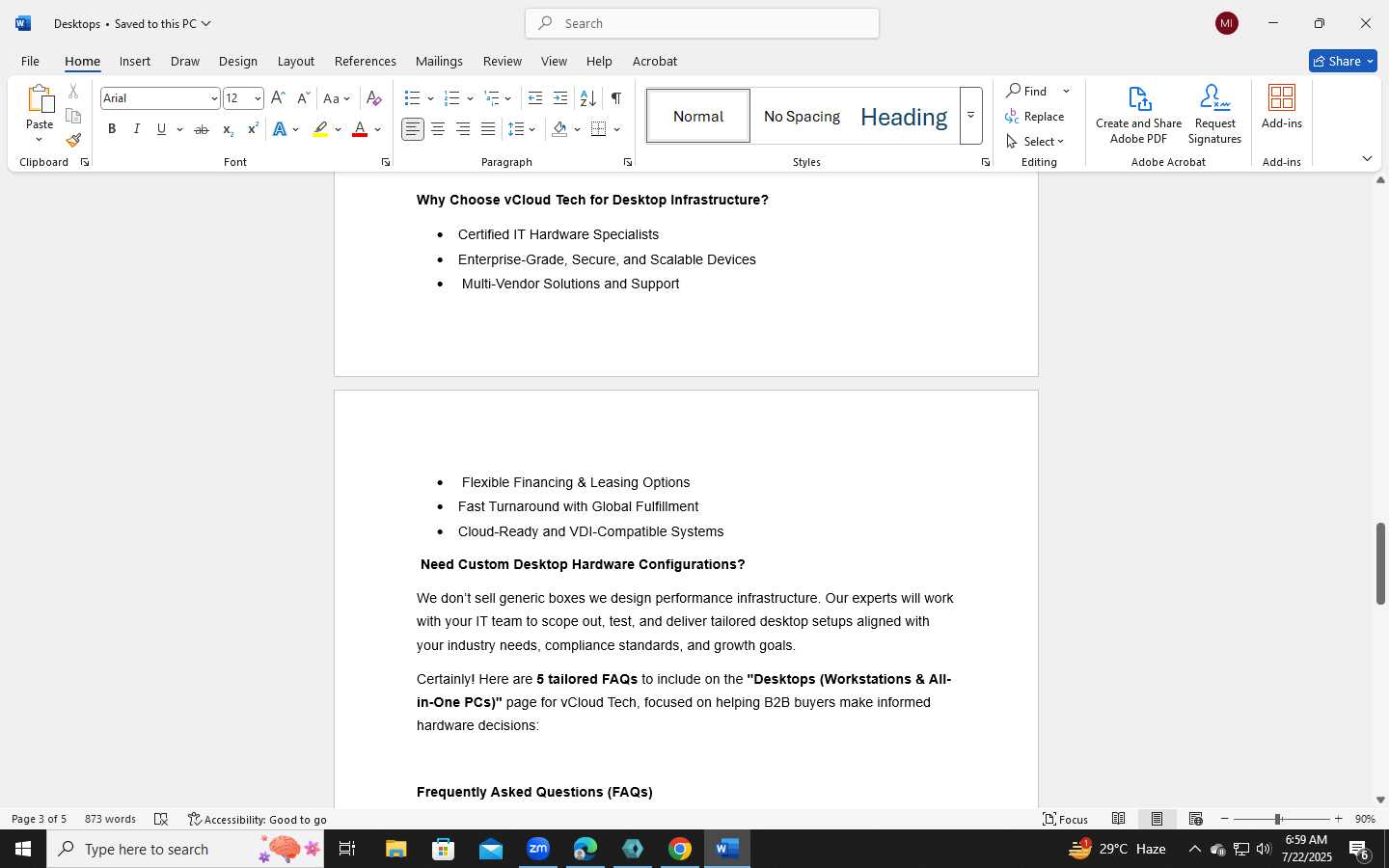
Task: Switch to the Design tab
Action: point(237,61)
